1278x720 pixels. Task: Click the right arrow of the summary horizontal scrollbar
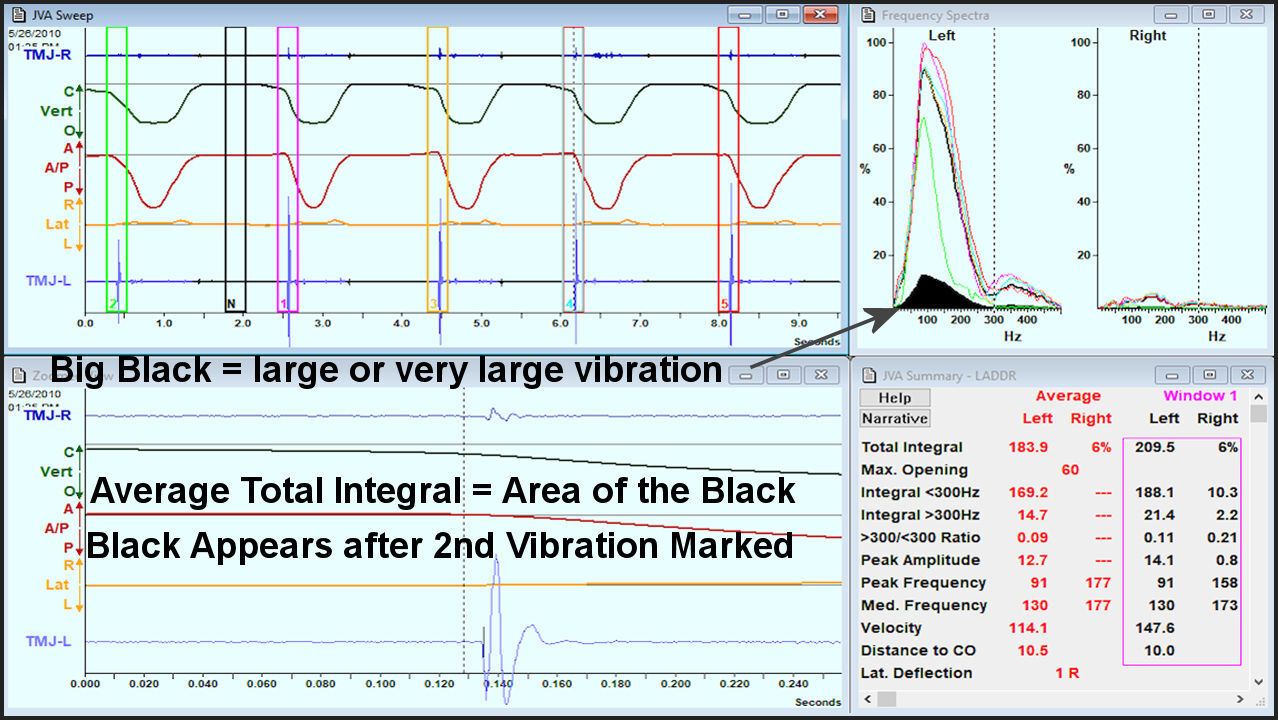[x=1241, y=699]
